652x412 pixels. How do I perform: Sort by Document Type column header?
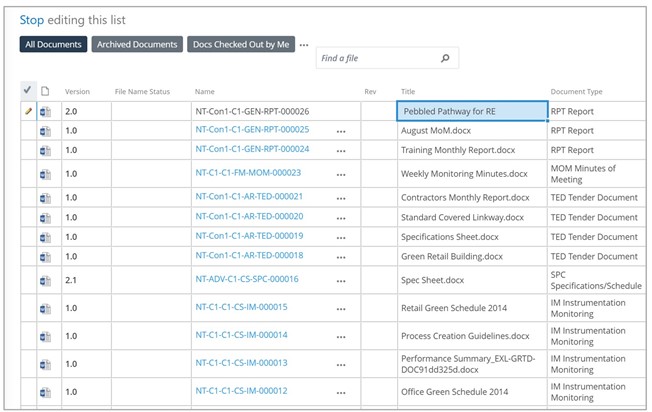[x=576, y=91]
